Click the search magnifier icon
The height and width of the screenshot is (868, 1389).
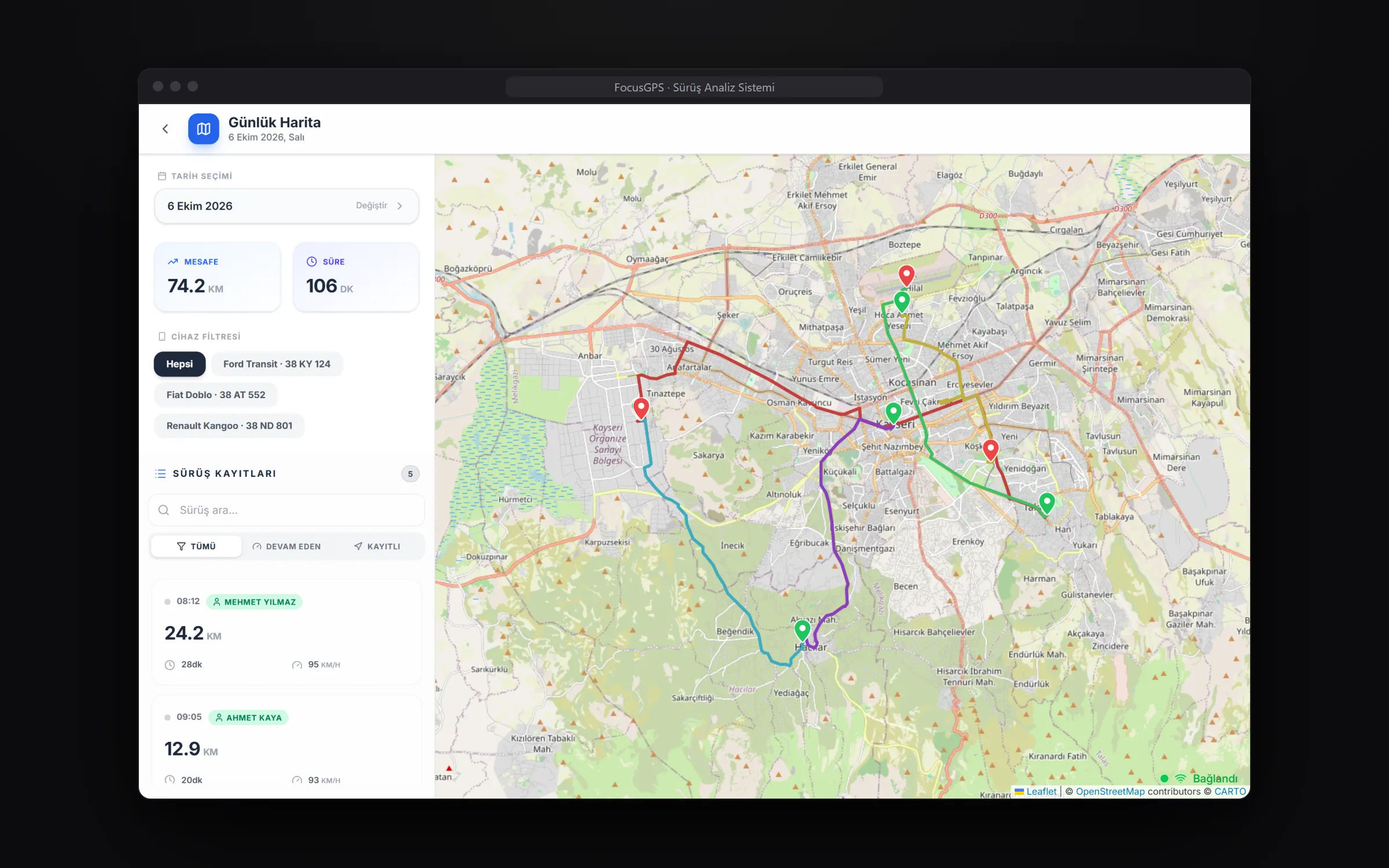pos(164,510)
